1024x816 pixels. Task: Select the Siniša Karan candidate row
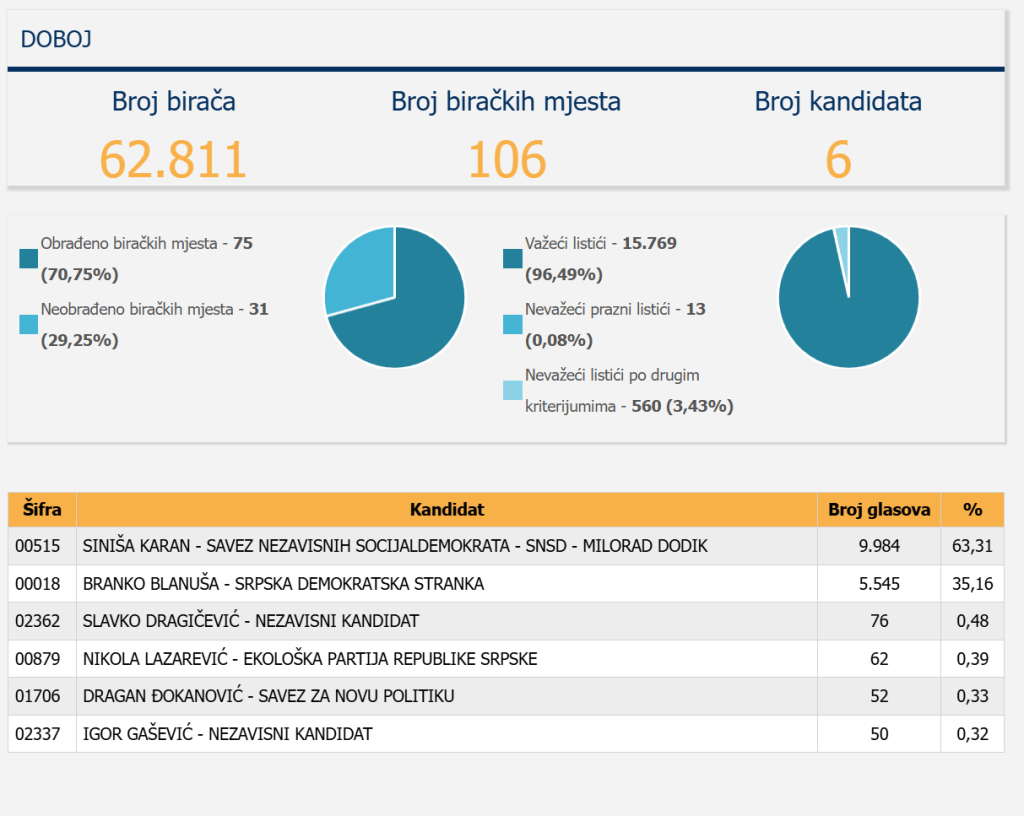(395, 546)
